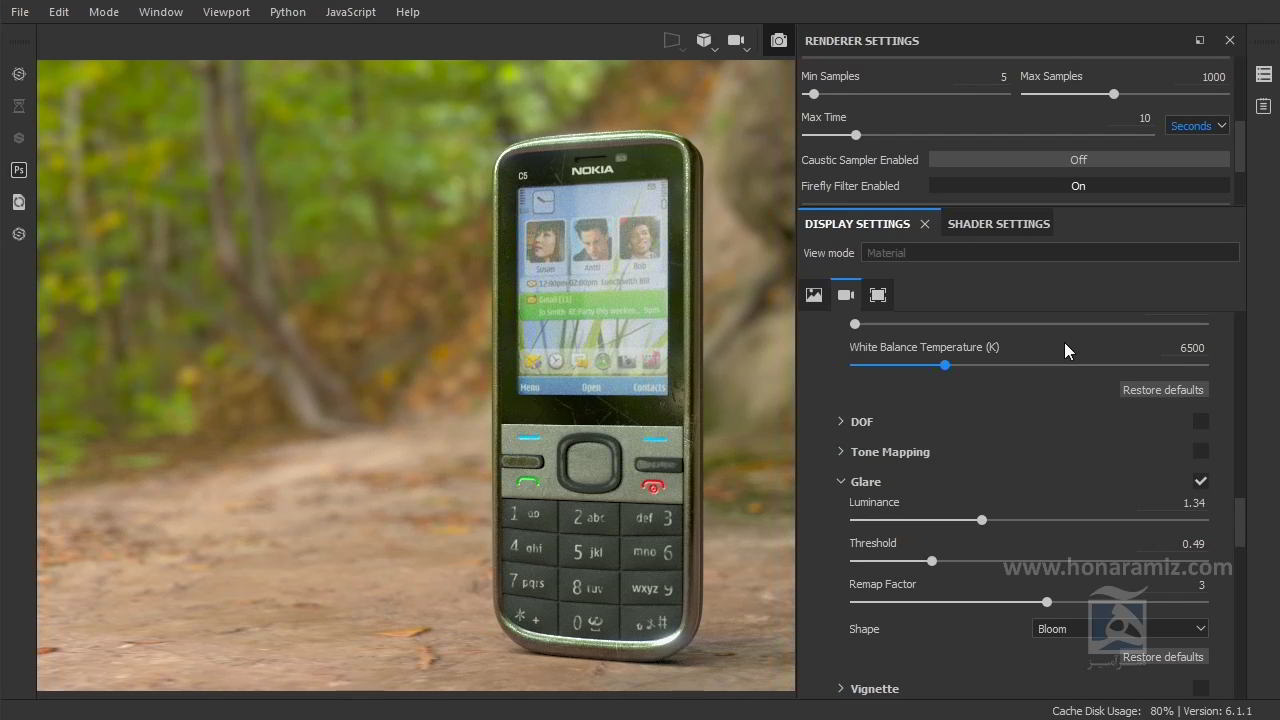Open the perspective view mode icon in viewport toolbar
This screenshot has width=1280, height=720.
(x=672, y=41)
